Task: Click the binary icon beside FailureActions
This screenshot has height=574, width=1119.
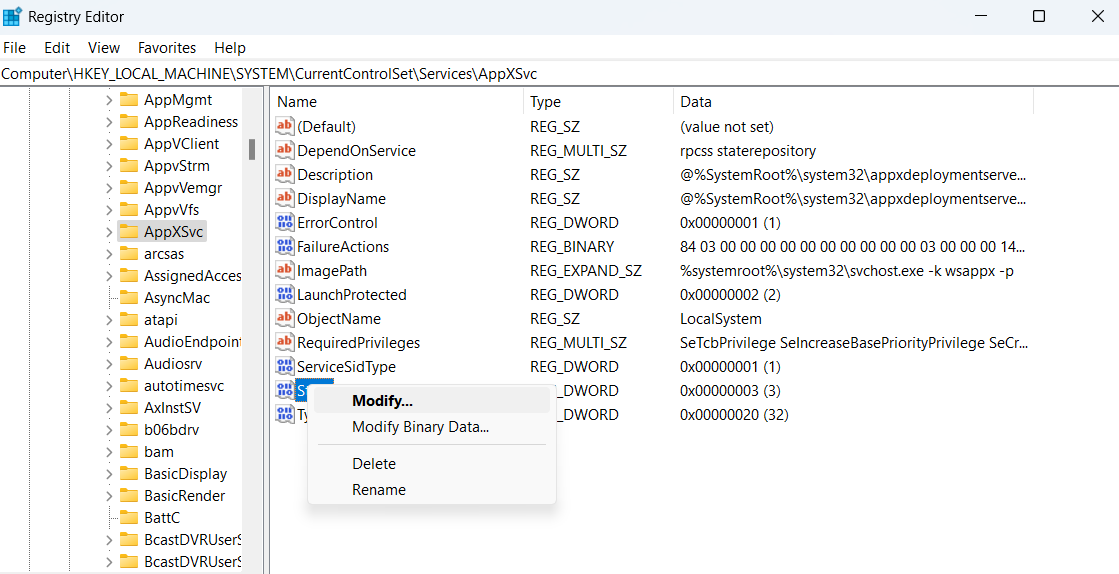Action: coord(285,246)
